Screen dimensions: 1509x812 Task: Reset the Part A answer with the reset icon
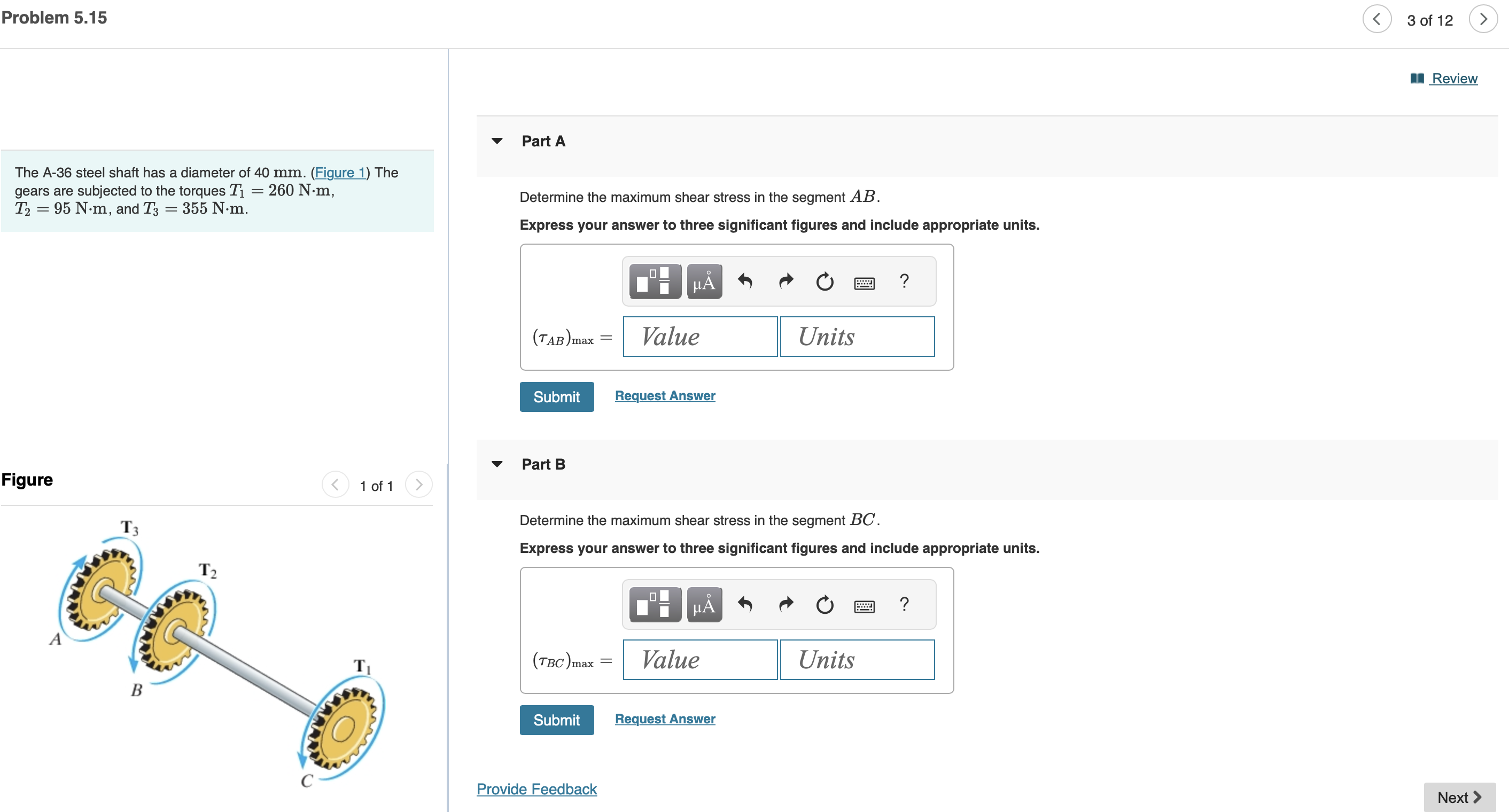tap(824, 282)
